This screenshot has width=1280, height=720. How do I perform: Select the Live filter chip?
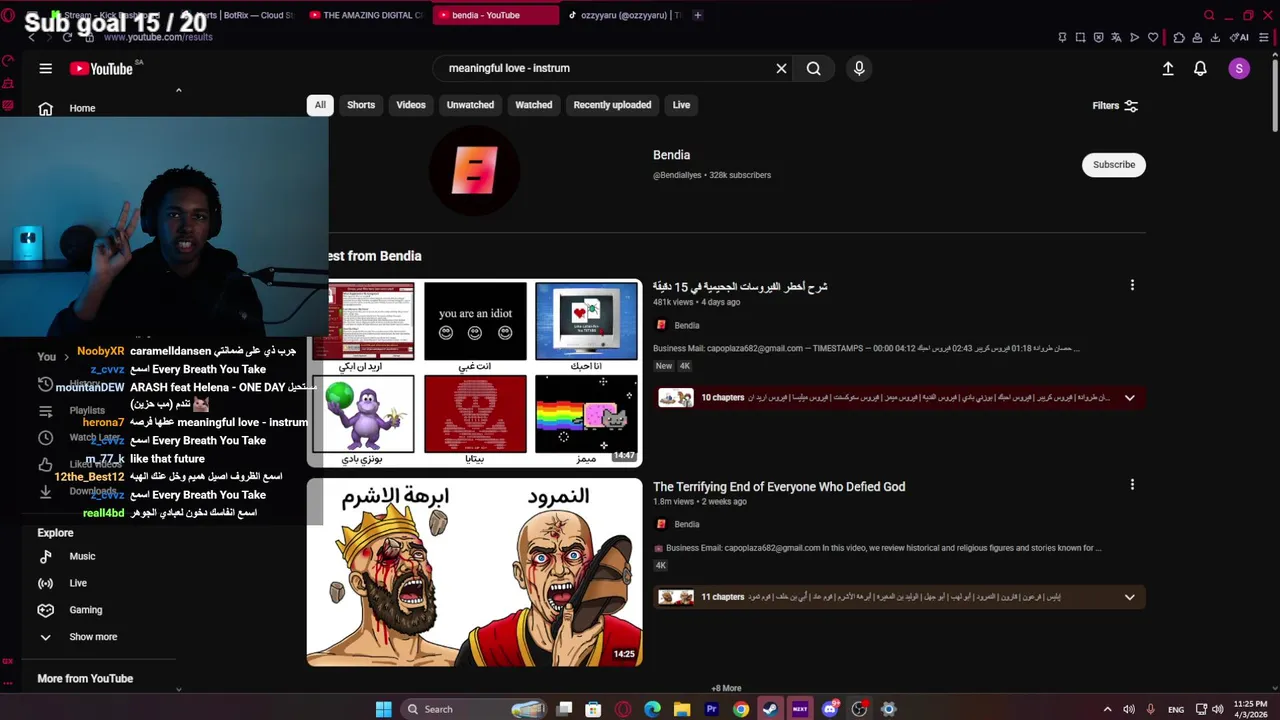click(681, 105)
